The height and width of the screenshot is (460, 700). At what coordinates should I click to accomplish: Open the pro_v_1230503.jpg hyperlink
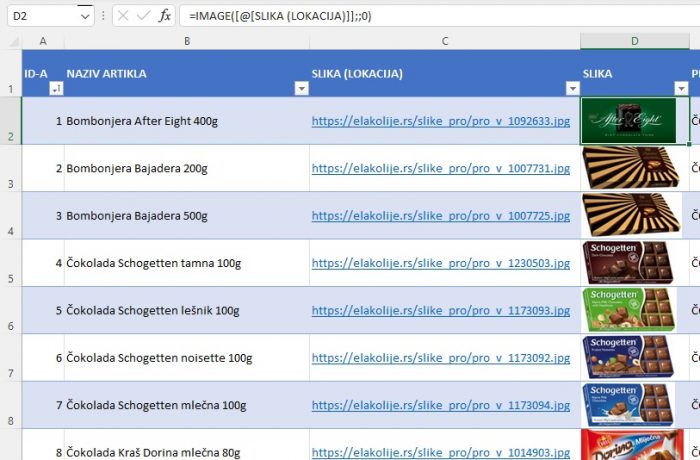[x=440, y=263]
